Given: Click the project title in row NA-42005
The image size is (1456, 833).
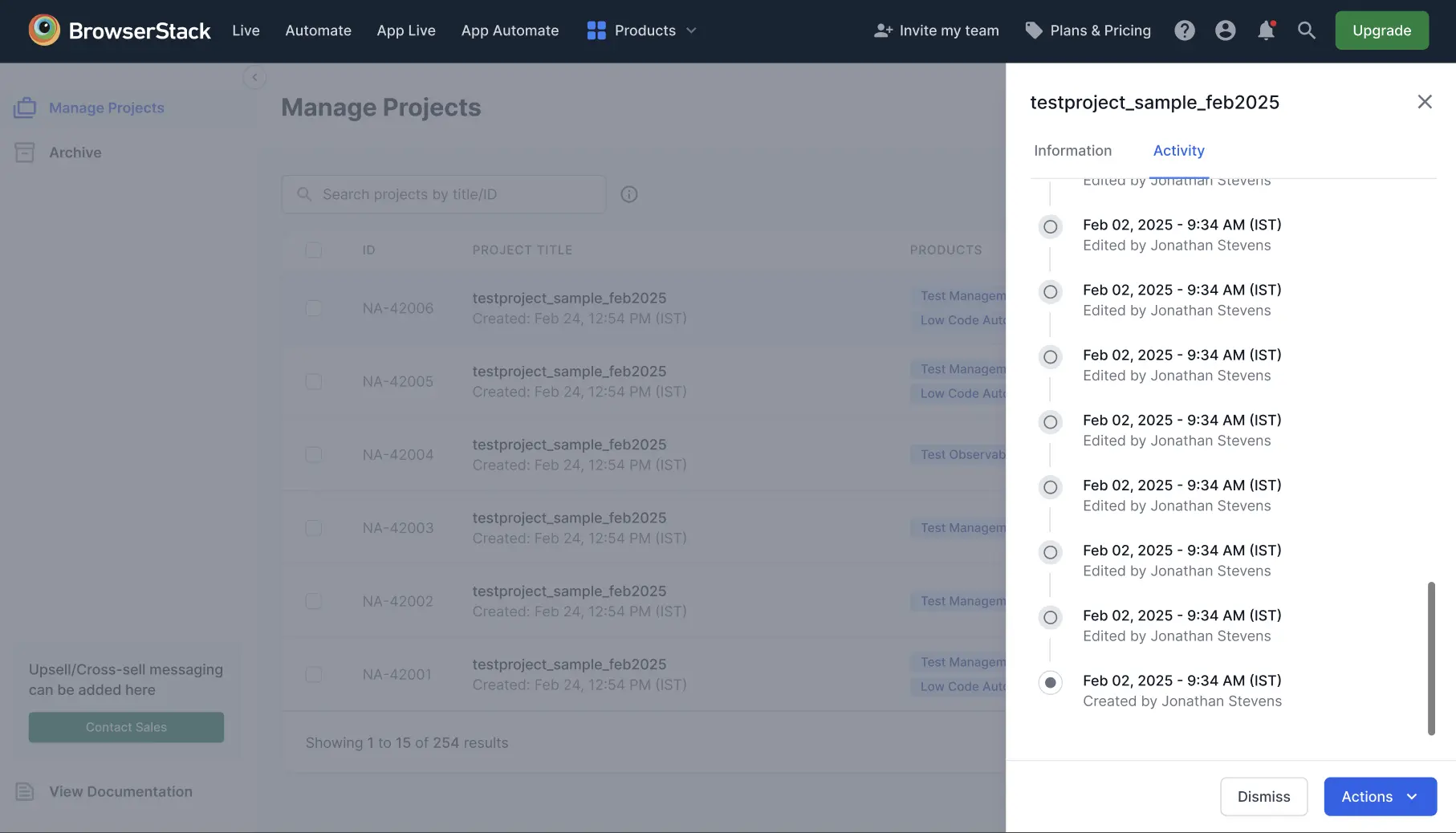Looking at the screenshot, I should point(569,371).
